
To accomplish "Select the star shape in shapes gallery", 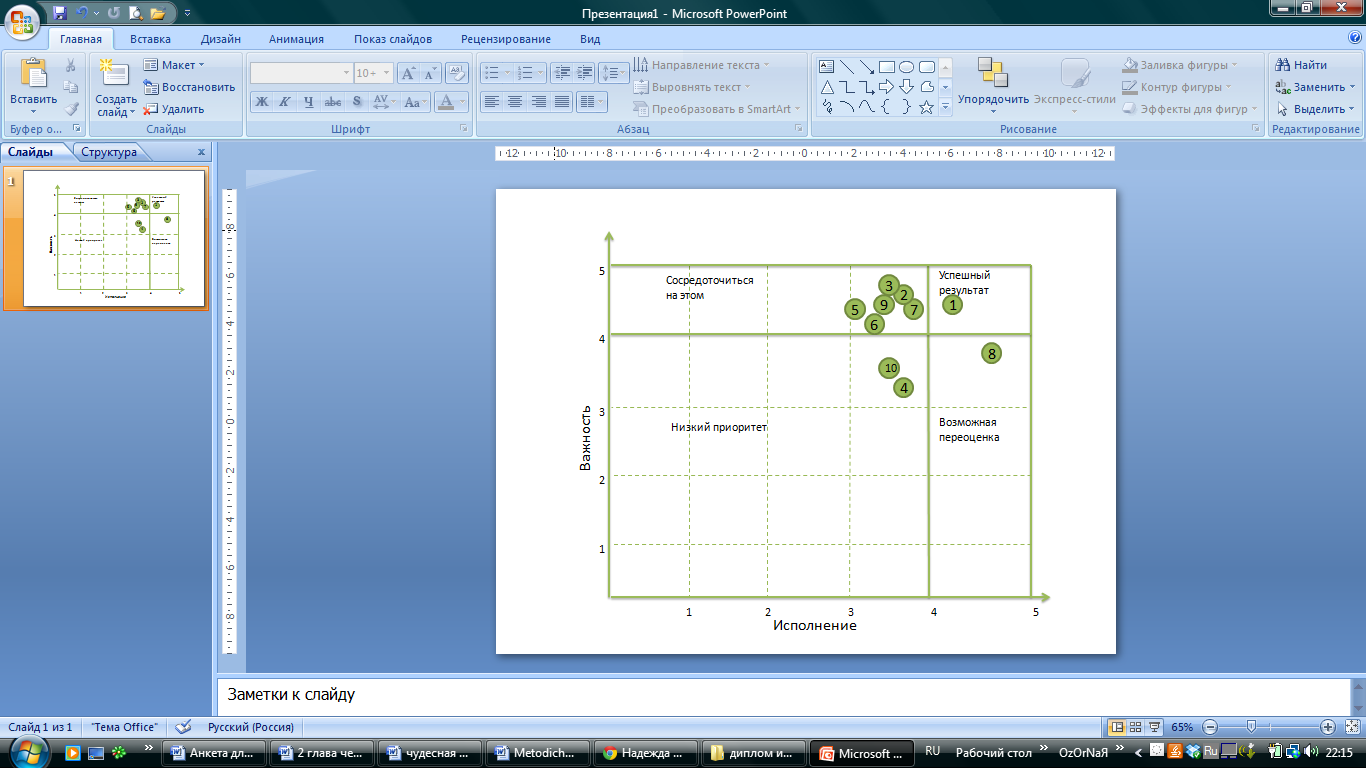I will (x=926, y=107).
